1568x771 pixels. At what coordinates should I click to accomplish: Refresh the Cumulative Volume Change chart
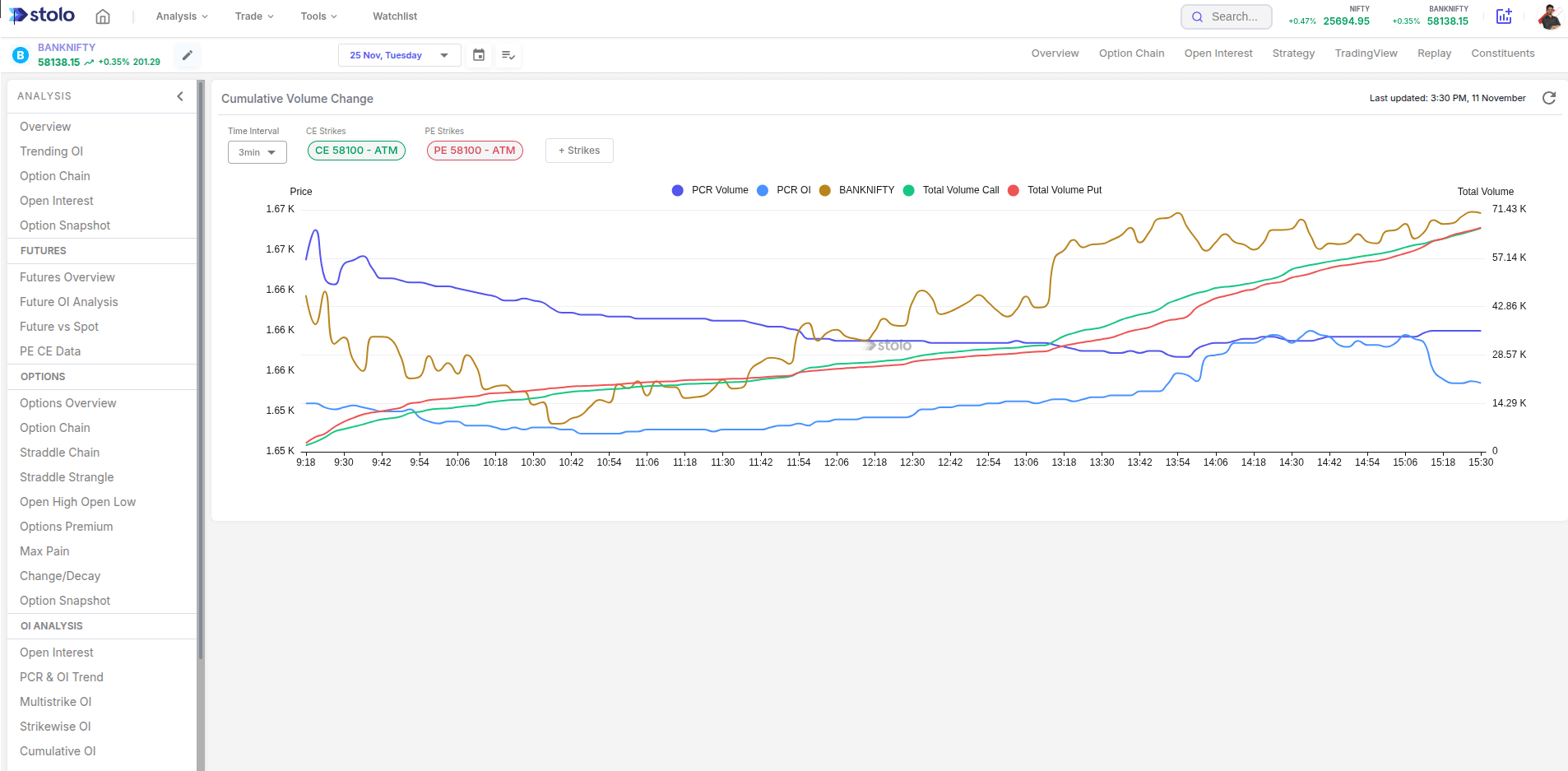[x=1549, y=98]
